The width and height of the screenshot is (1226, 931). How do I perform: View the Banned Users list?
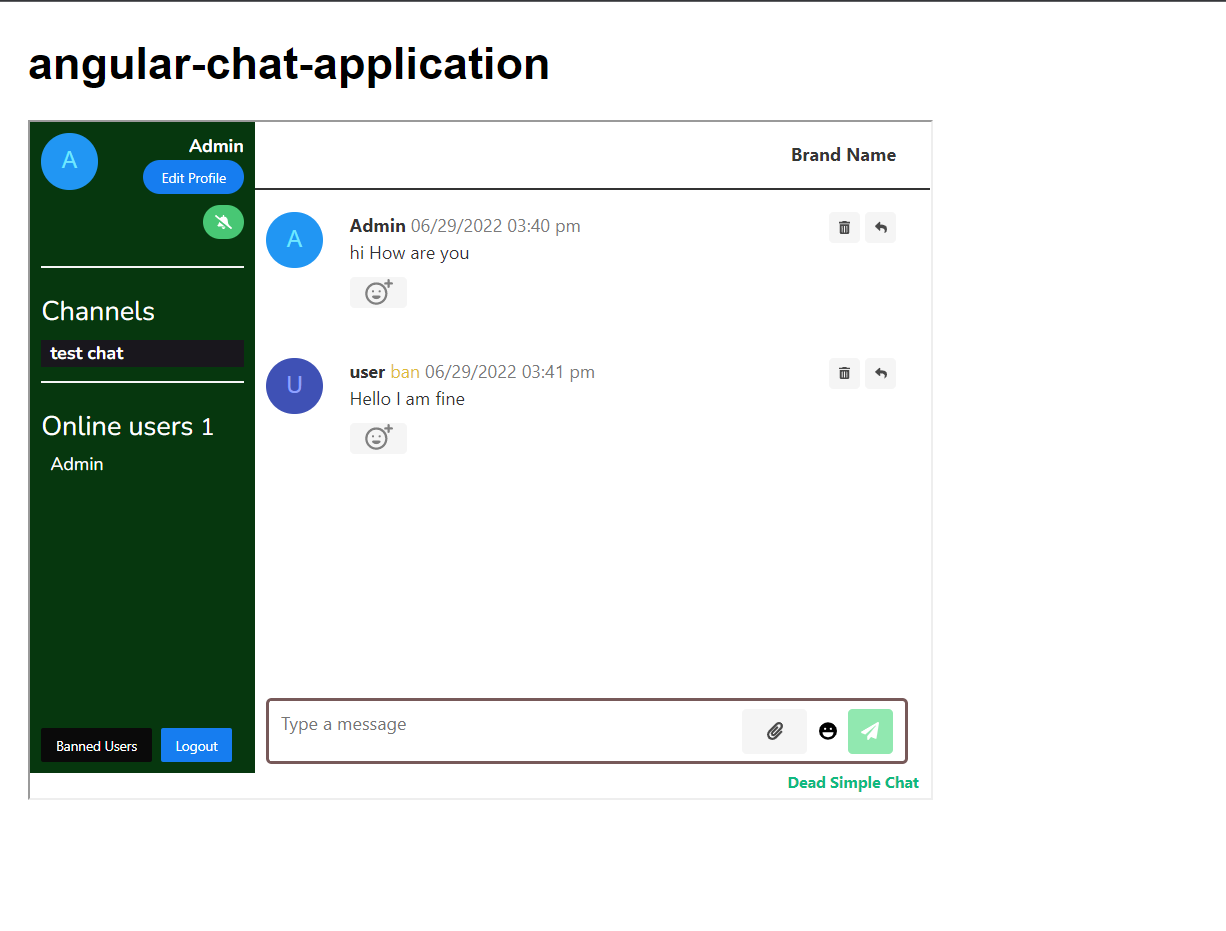pyautogui.click(x=96, y=745)
